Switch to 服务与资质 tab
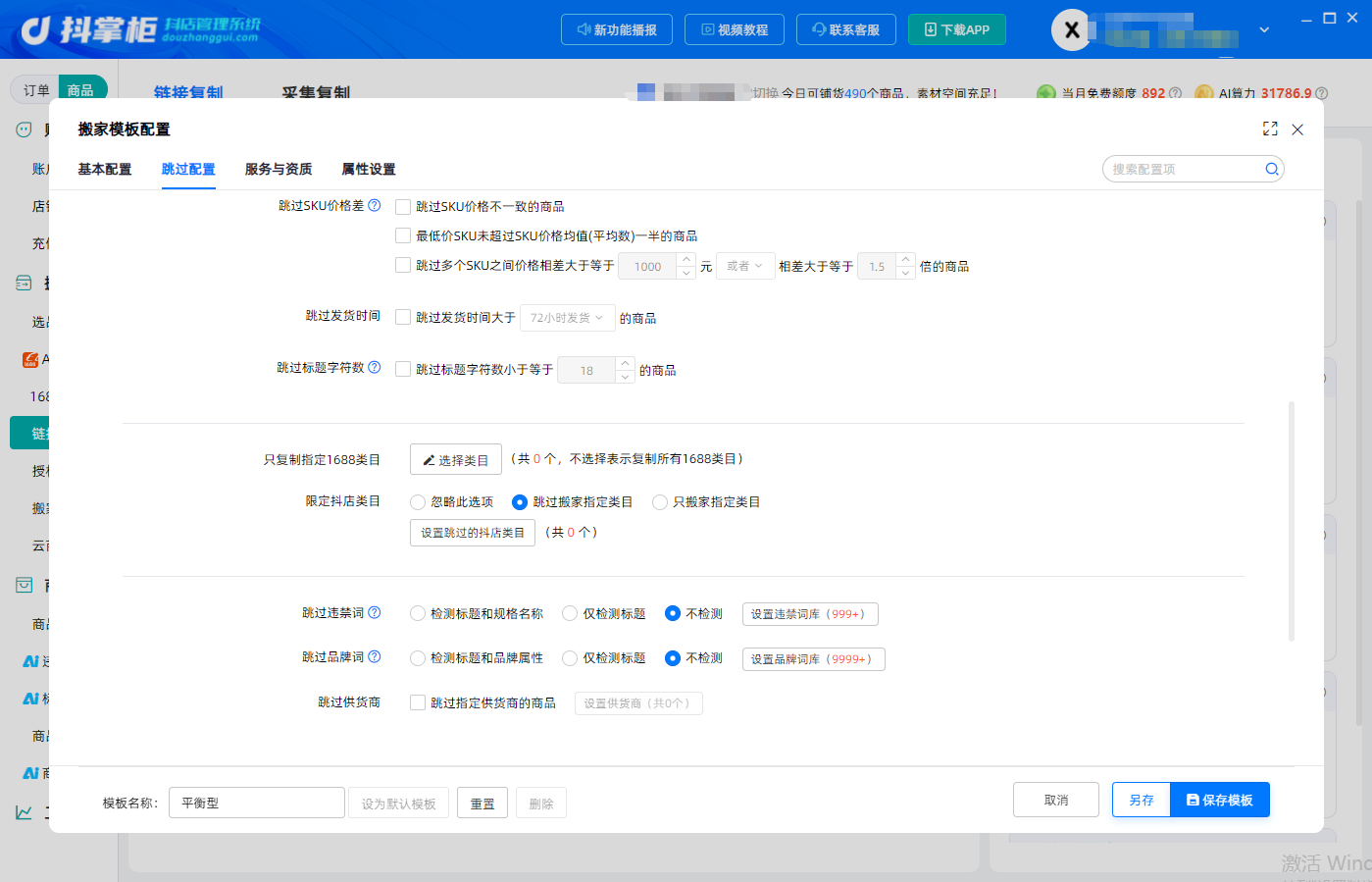Screen dimensions: 1372x882 pyautogui.click(x=279, y=170)
